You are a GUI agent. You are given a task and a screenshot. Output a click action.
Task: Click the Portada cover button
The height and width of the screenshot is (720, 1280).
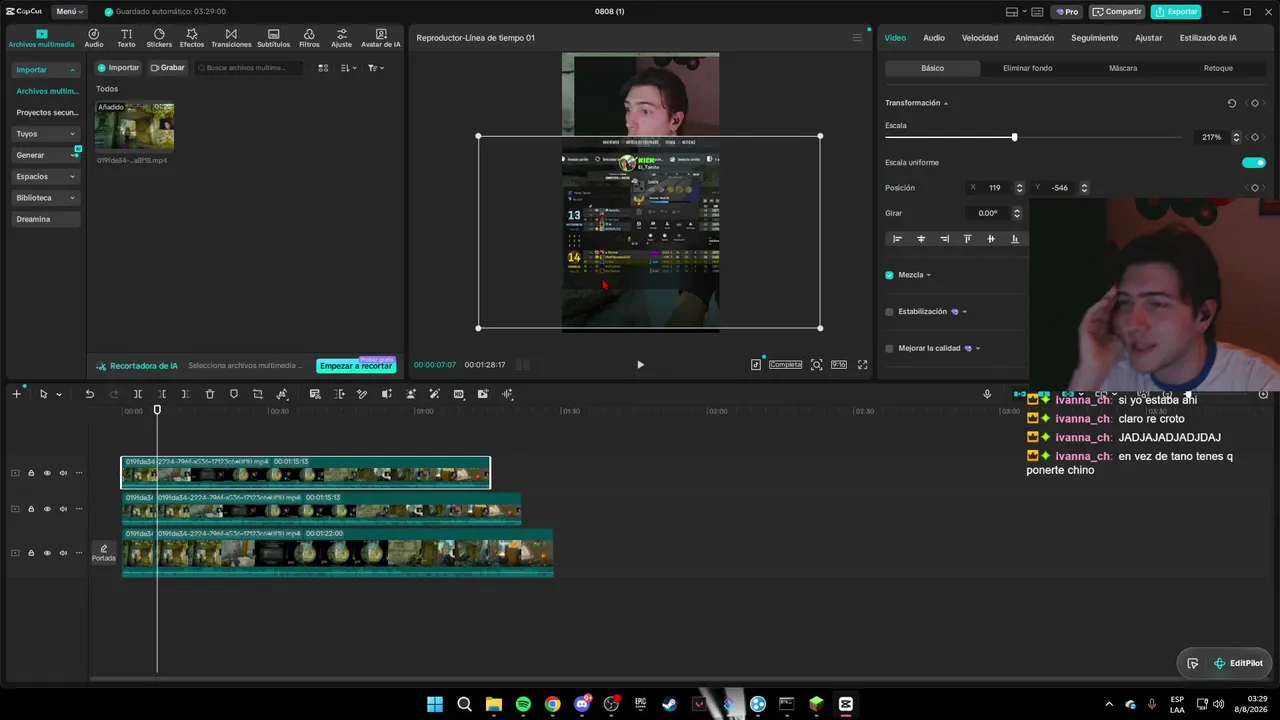coord(104,553)
